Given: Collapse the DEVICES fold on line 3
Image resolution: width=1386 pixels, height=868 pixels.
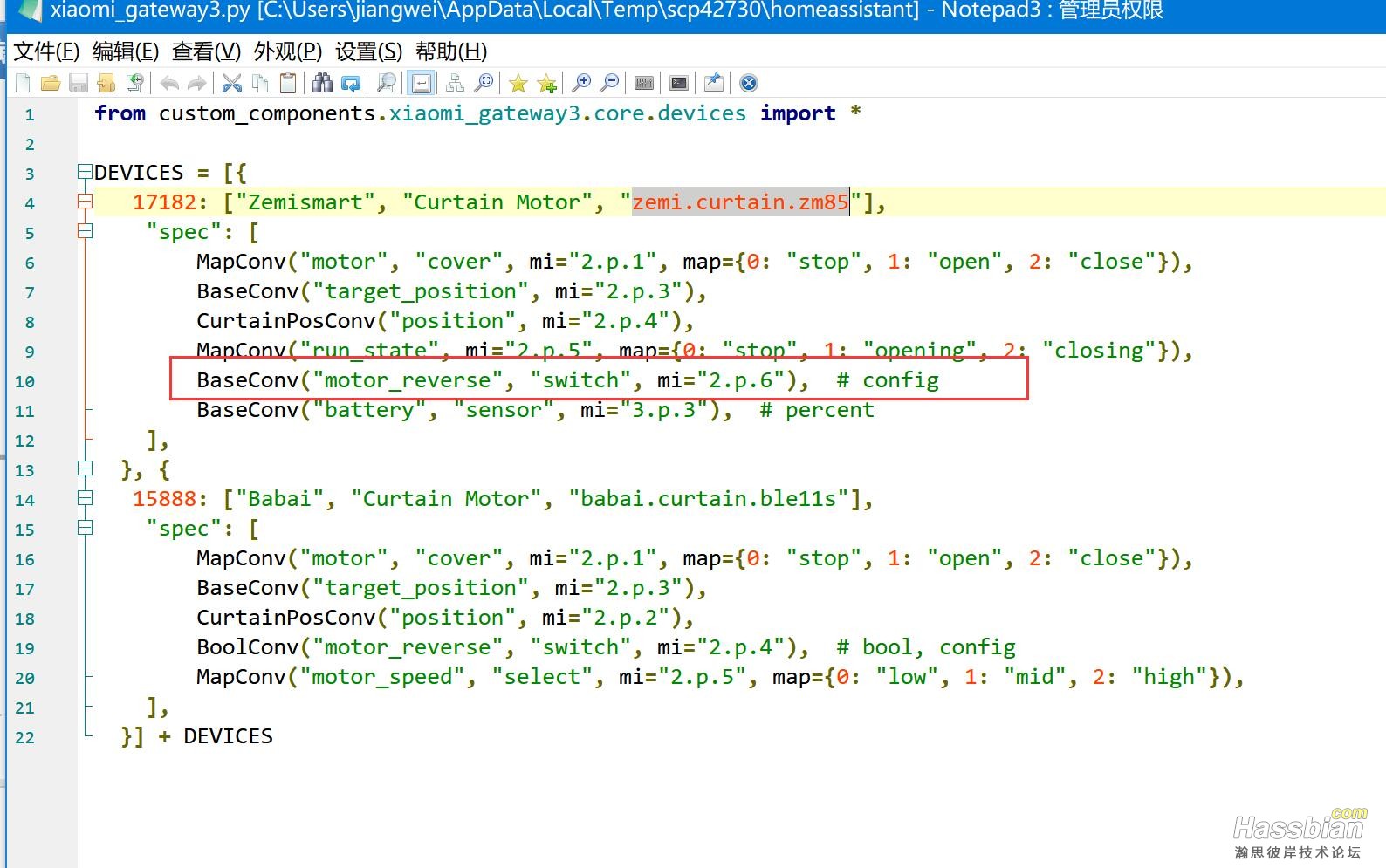Looking at the screenshot, I should tap(85, 172).
